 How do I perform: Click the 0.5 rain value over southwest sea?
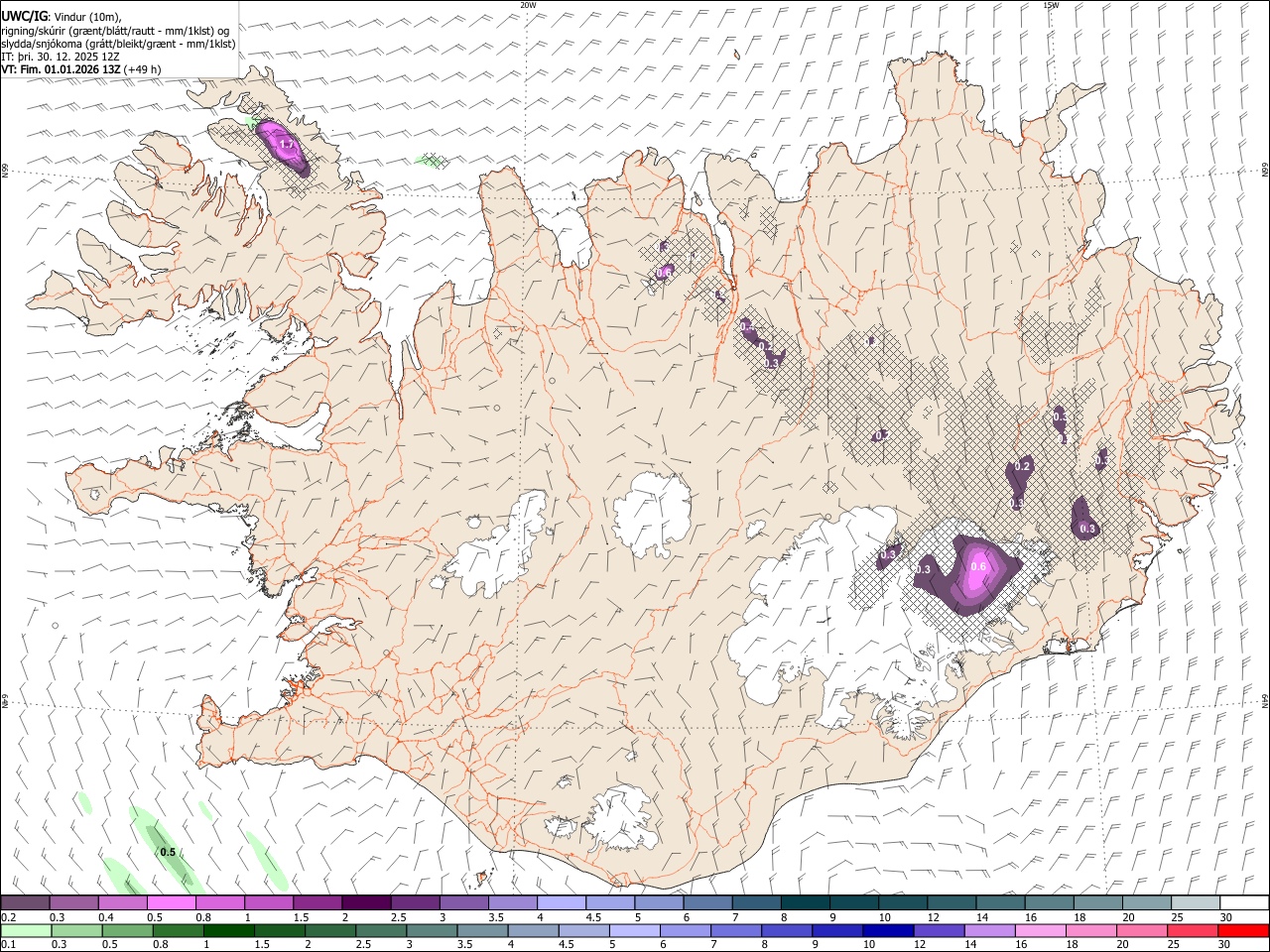pos(168,853)
